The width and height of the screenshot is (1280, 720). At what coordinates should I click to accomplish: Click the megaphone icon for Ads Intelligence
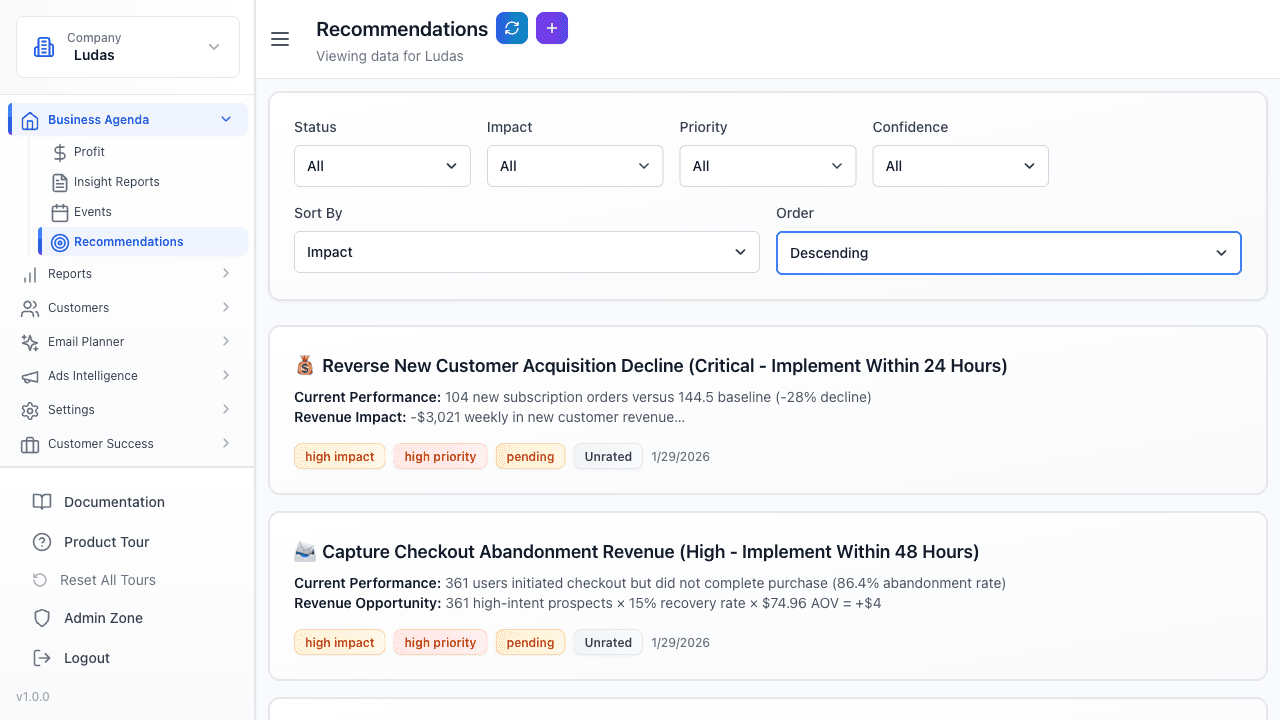[x=30, y=375]
